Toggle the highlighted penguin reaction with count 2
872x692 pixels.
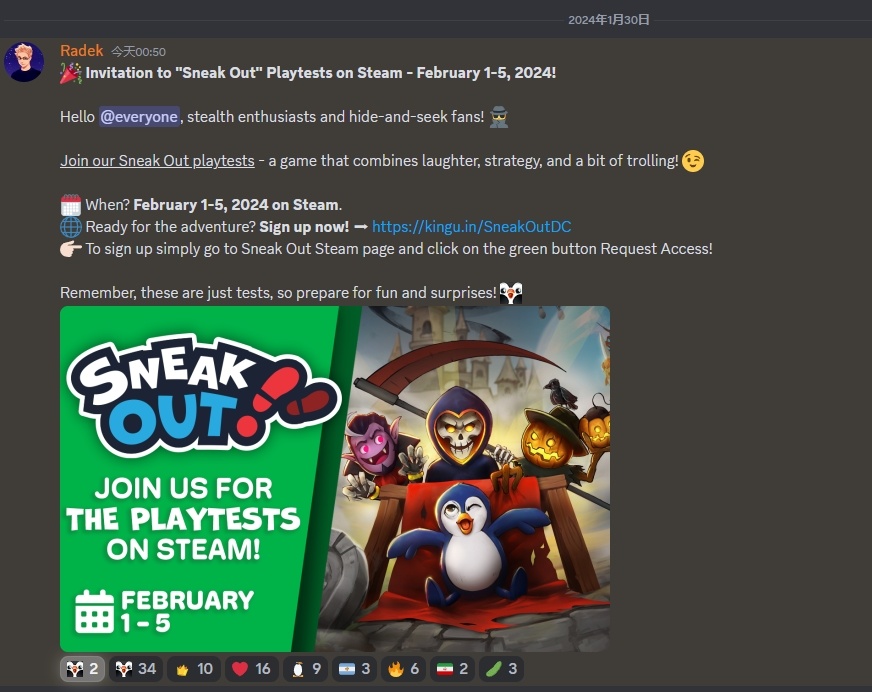(82, 669)
